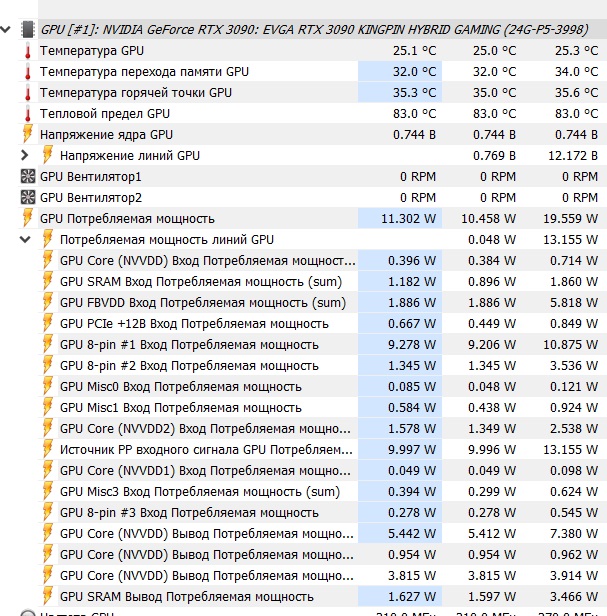Click lightning icon for GPU 8-pin #2 row

[x=48, y=365]
